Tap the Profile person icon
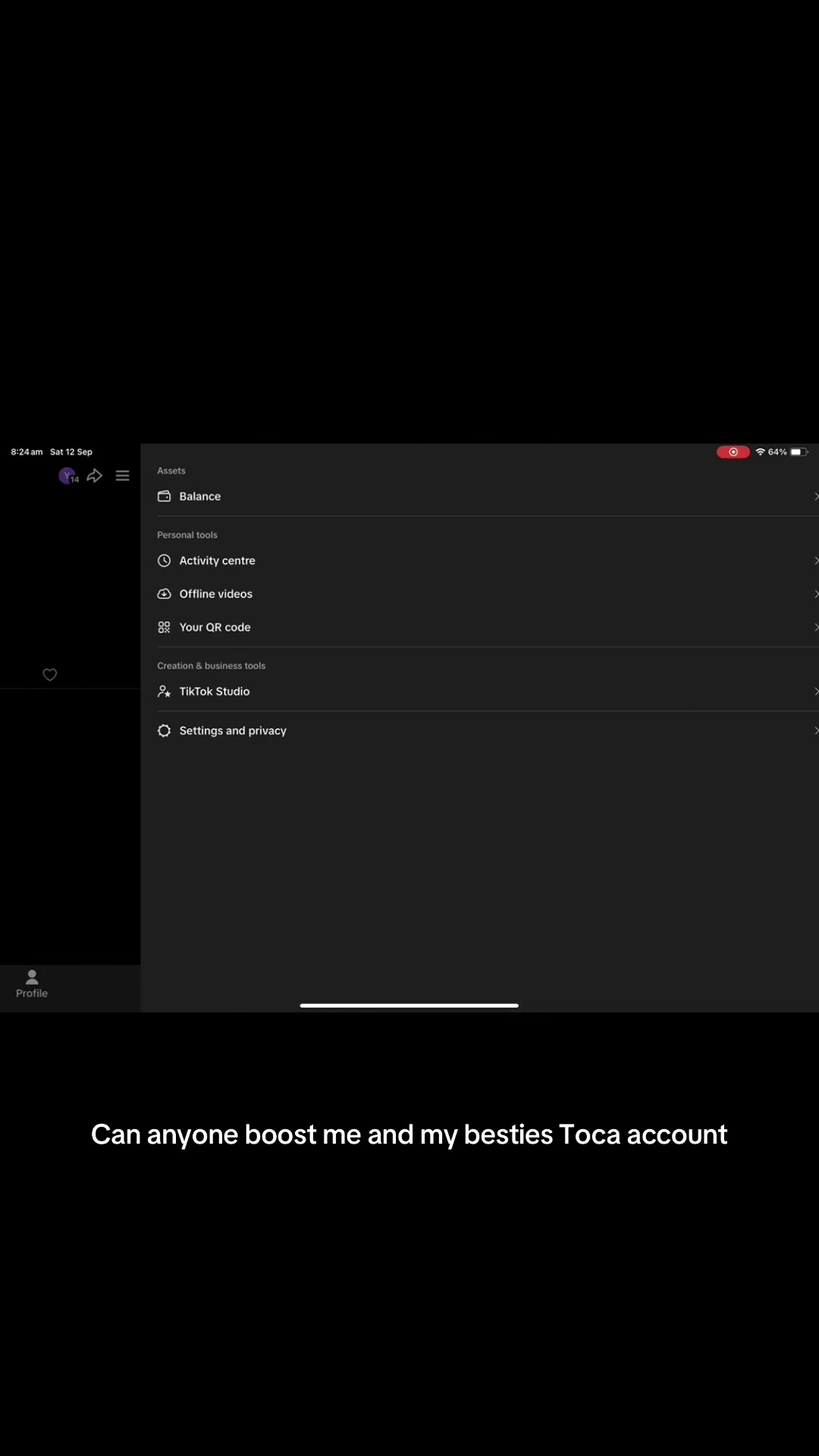 click(x=32, y=977)
